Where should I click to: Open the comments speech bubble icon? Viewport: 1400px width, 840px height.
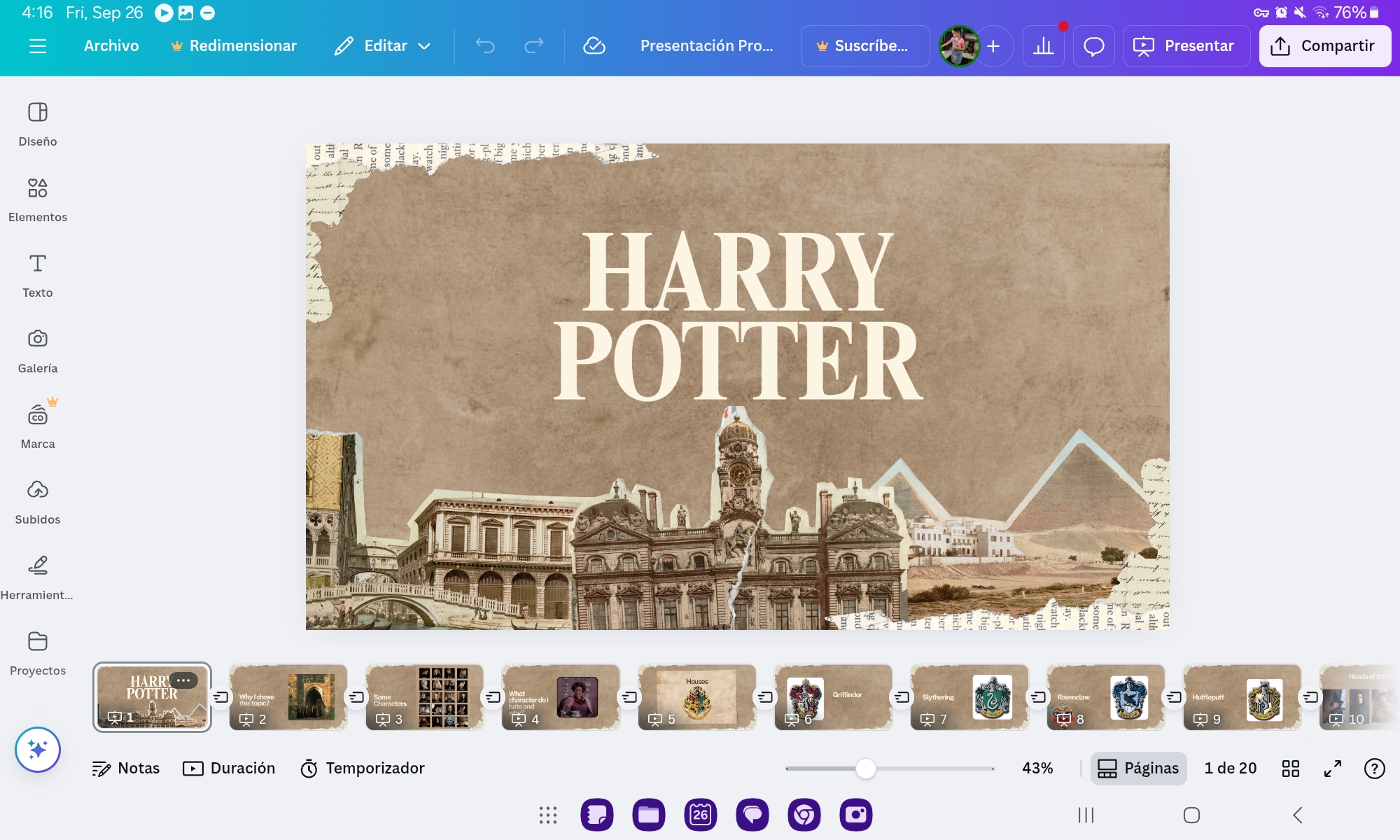coord(1093,46)
